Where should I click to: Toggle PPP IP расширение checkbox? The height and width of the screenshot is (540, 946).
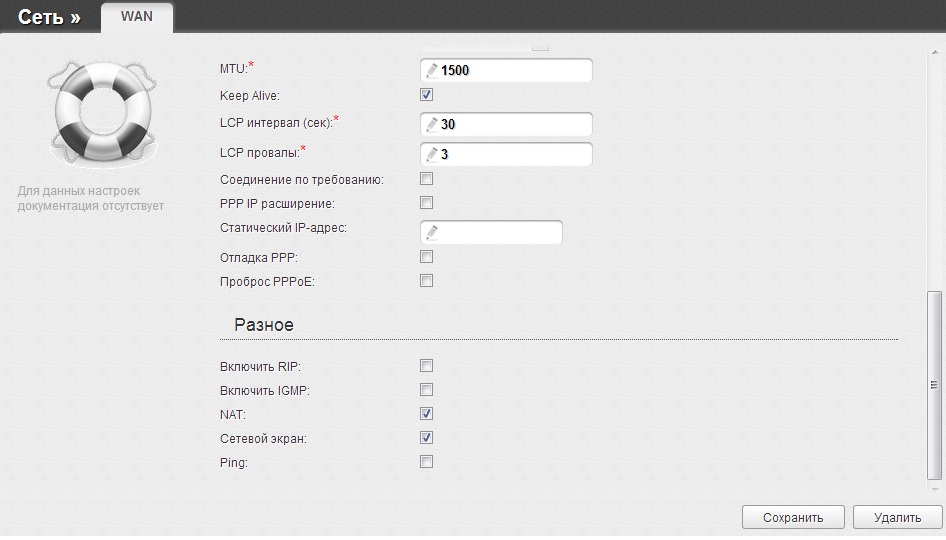pyautogui.click(x=426, y=203)
